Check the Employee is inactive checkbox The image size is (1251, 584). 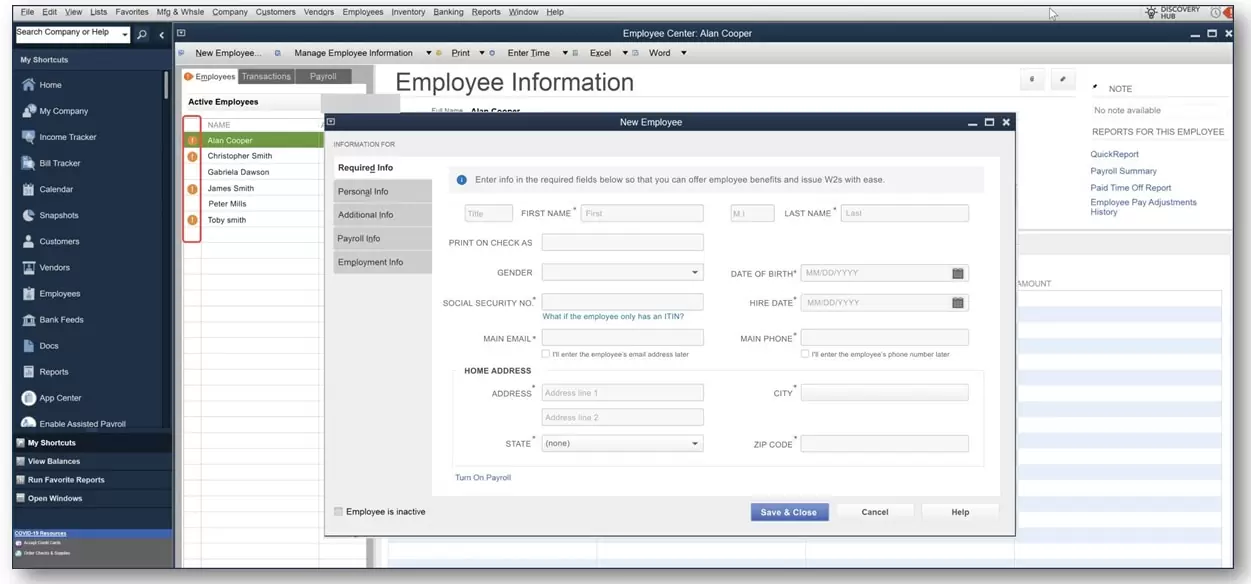(x=338, y=511)
